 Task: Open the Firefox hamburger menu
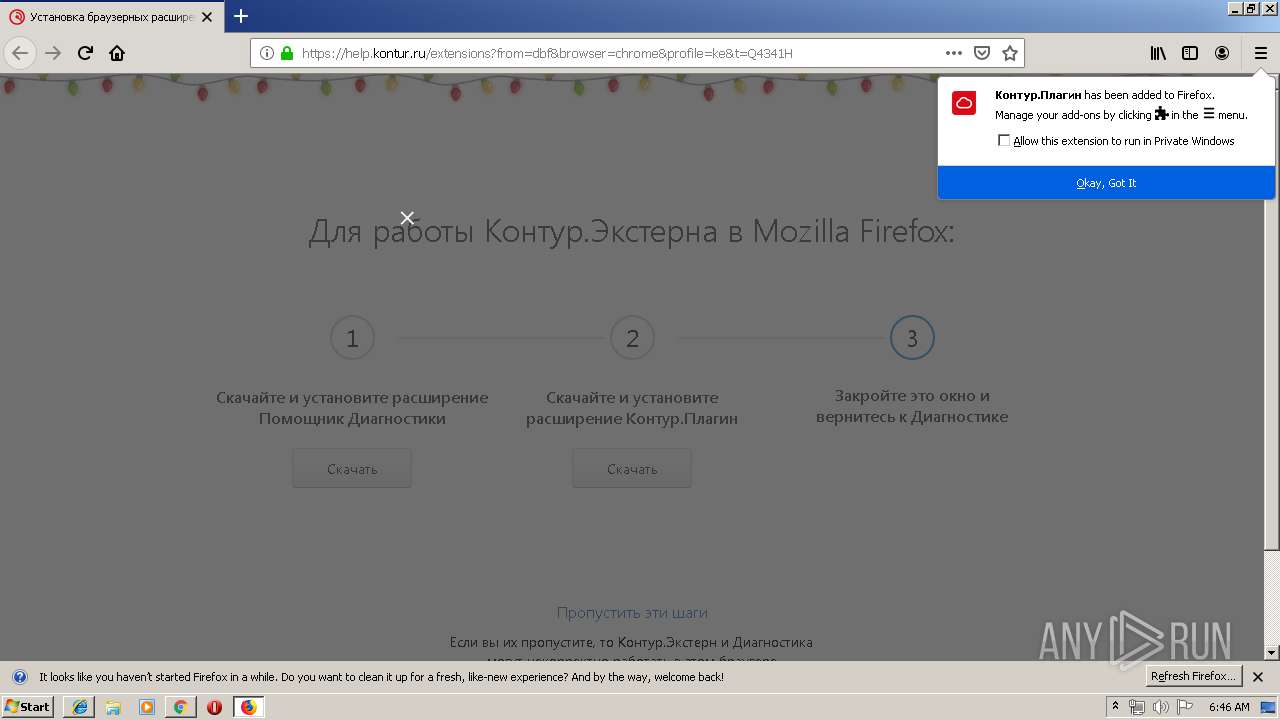(1260, 53)
